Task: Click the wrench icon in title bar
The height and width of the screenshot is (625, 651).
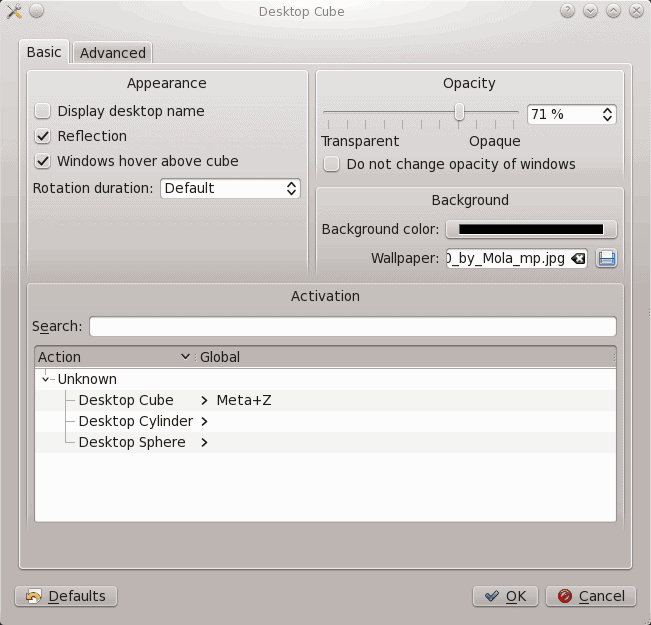Action: (14, 11)
